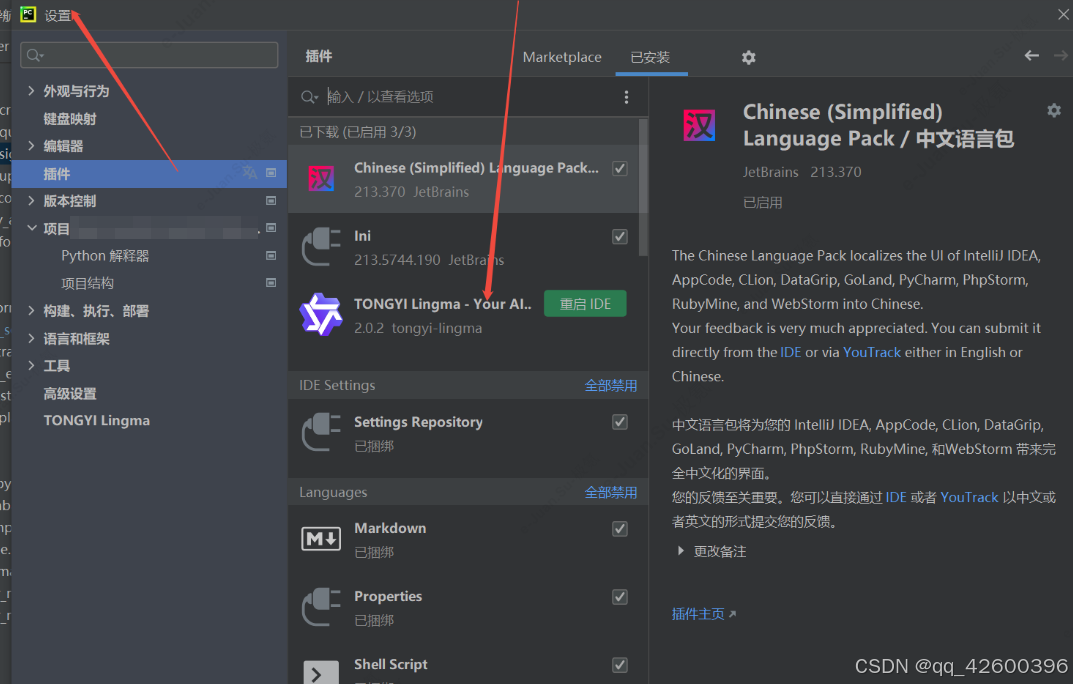Select the Properties plugin name
This screenshot has width=1073, height=684.
pos(388,596)
